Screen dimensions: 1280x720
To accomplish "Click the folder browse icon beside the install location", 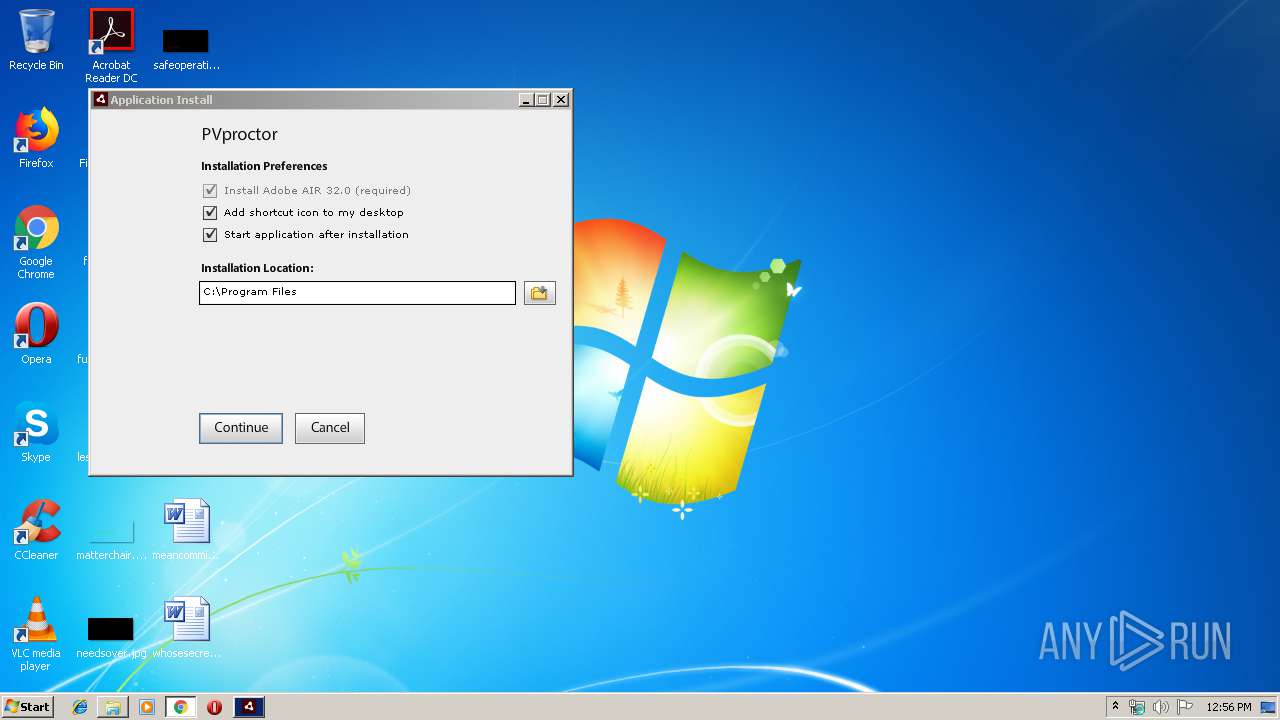I will coord(539,293).
